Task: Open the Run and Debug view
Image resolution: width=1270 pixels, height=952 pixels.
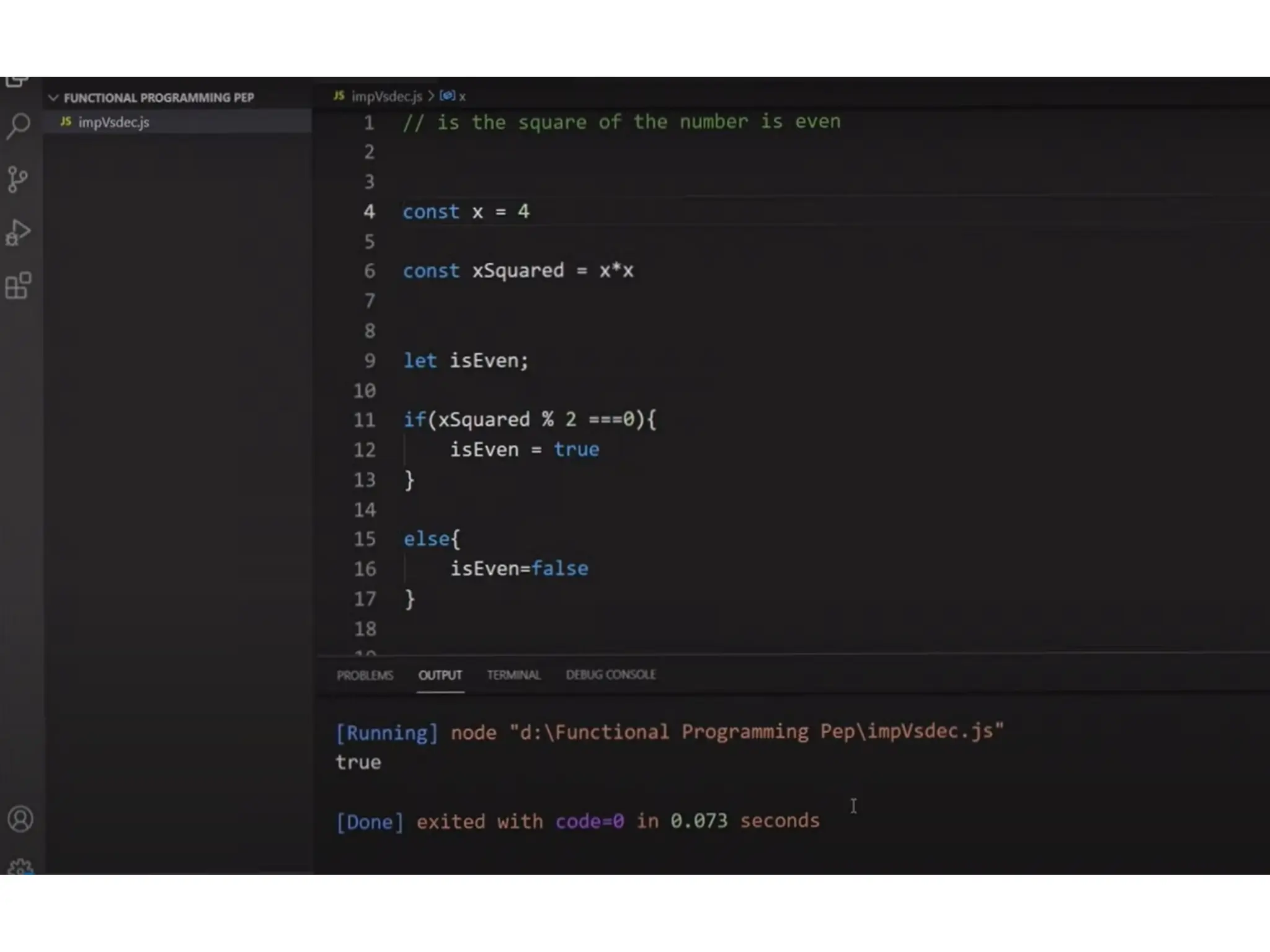Action: (18, 233)
